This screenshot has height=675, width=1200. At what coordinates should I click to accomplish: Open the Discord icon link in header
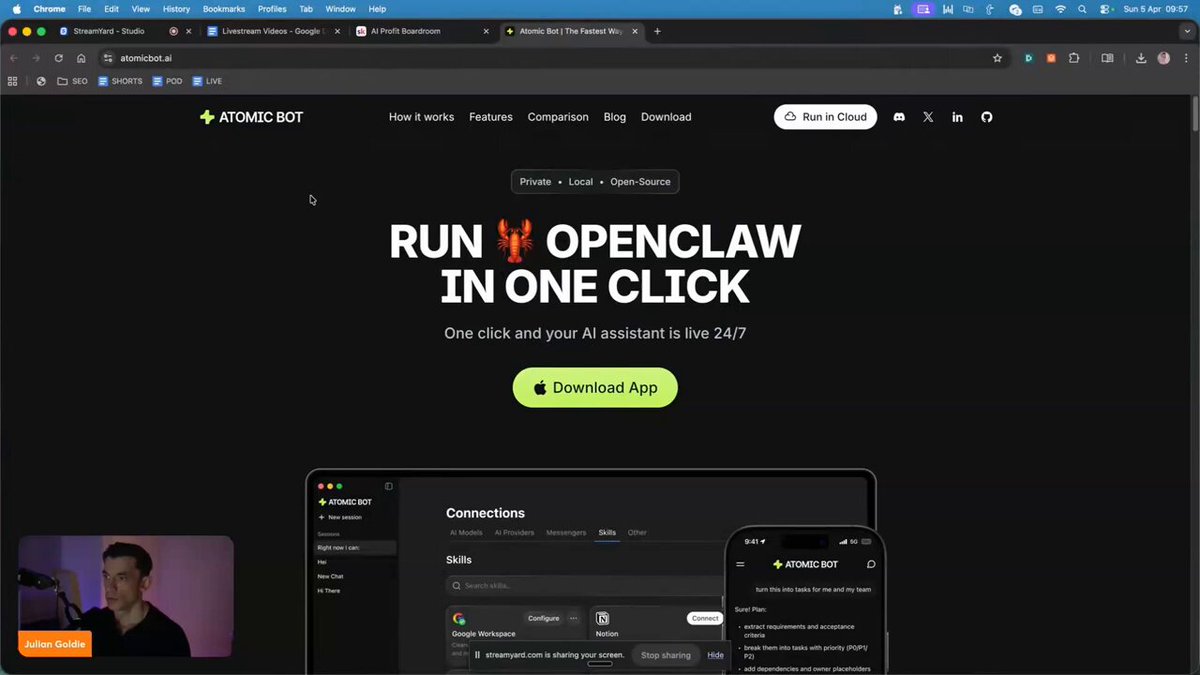pyautogui.click(x=898, y=117)
